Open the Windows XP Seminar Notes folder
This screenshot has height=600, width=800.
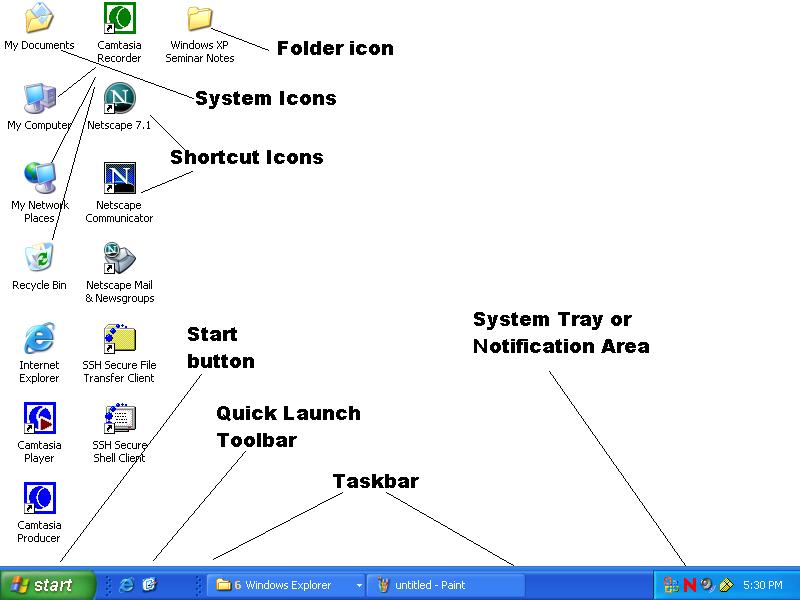tap(199, 20)
